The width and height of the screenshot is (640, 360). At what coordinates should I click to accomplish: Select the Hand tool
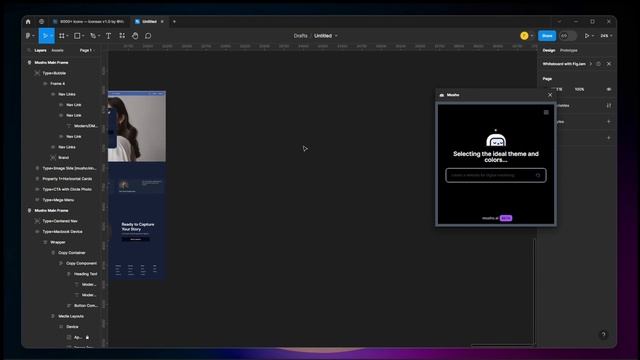[x=135, y=36]
